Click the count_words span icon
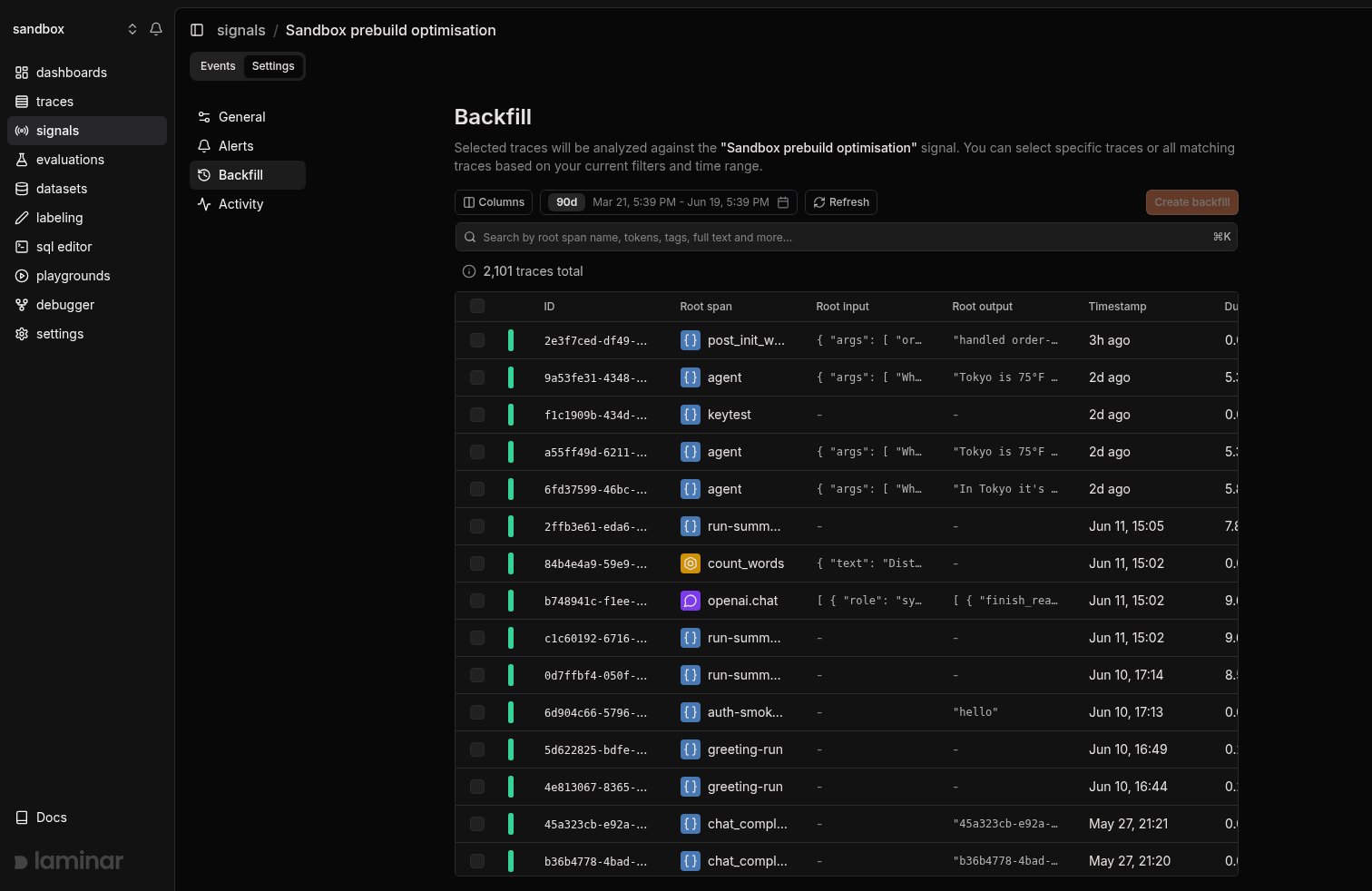This screenshot has height=891, width=1372. pyautogui.click(x=691, y=563)
